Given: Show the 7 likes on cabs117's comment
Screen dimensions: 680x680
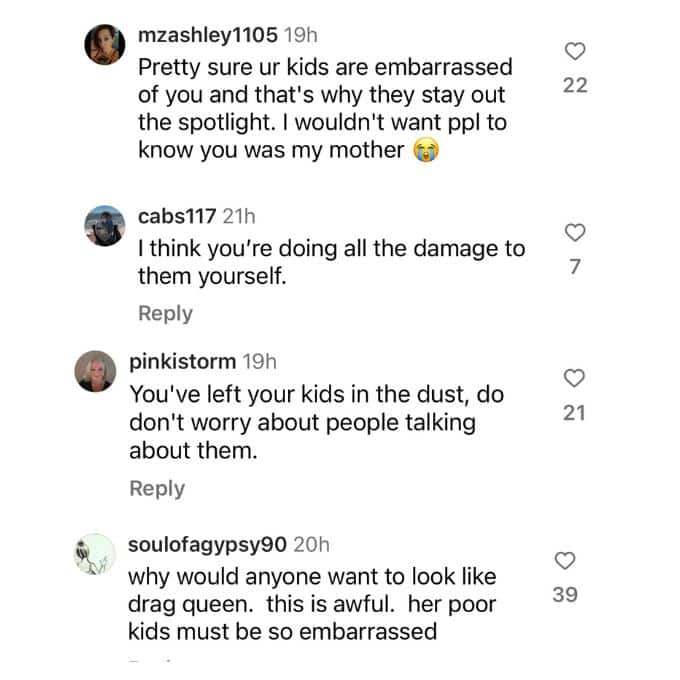Looking at the screenshot, I should (575, 267).
